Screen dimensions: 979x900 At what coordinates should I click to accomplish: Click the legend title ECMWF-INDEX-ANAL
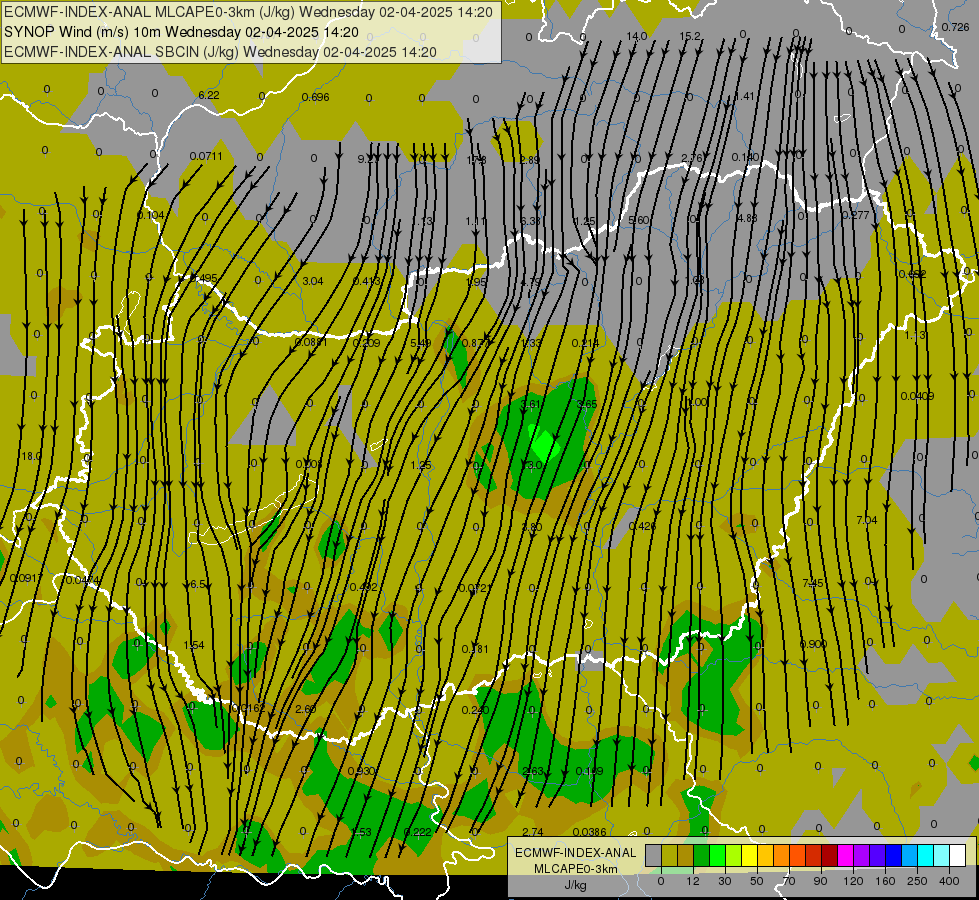(576, 853)
